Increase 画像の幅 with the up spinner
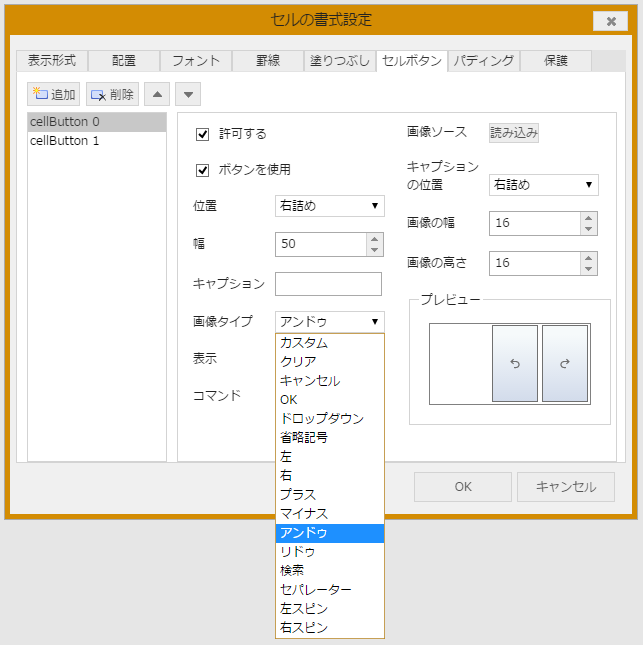Image resolution: width=643 pixels, height=645 pixels. click(x=589, y=218)
